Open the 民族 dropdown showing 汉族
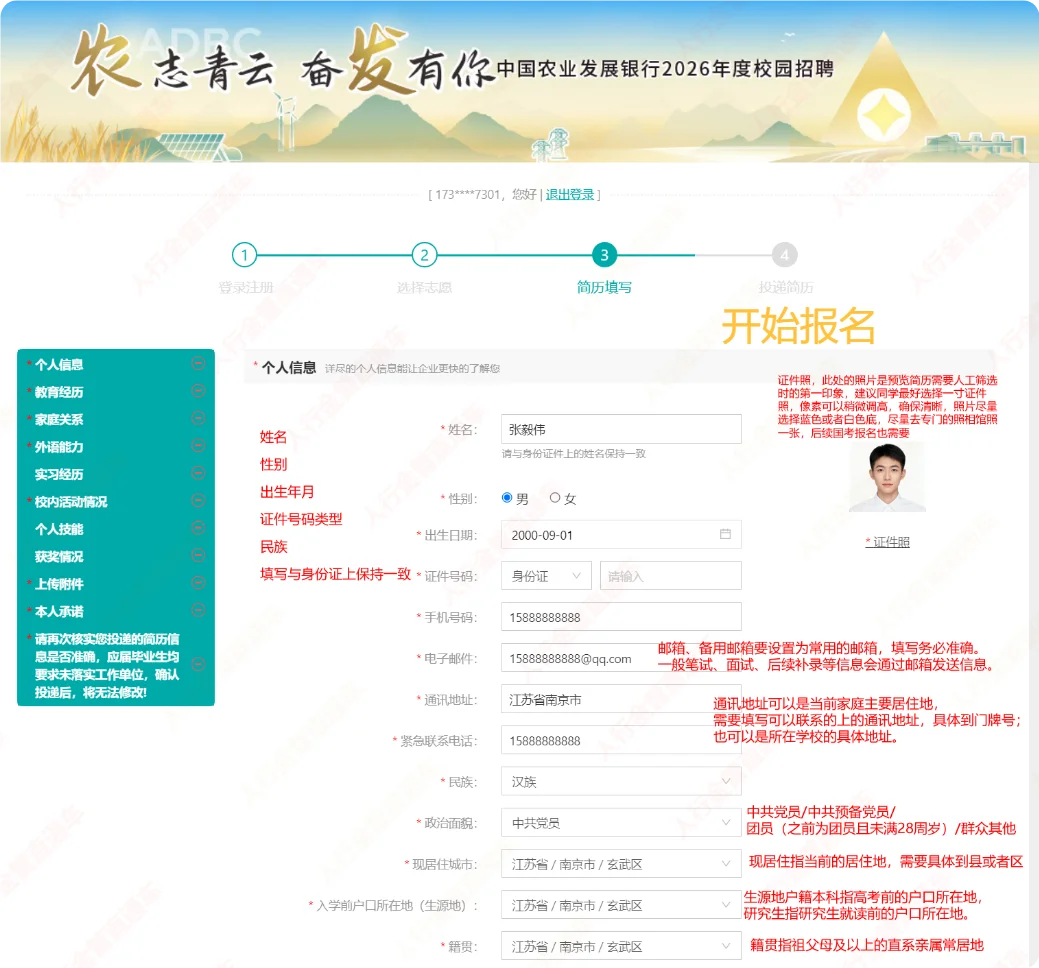Image resolution: width=1039 pixels, height=968 pixels. (x=621, y=782)
